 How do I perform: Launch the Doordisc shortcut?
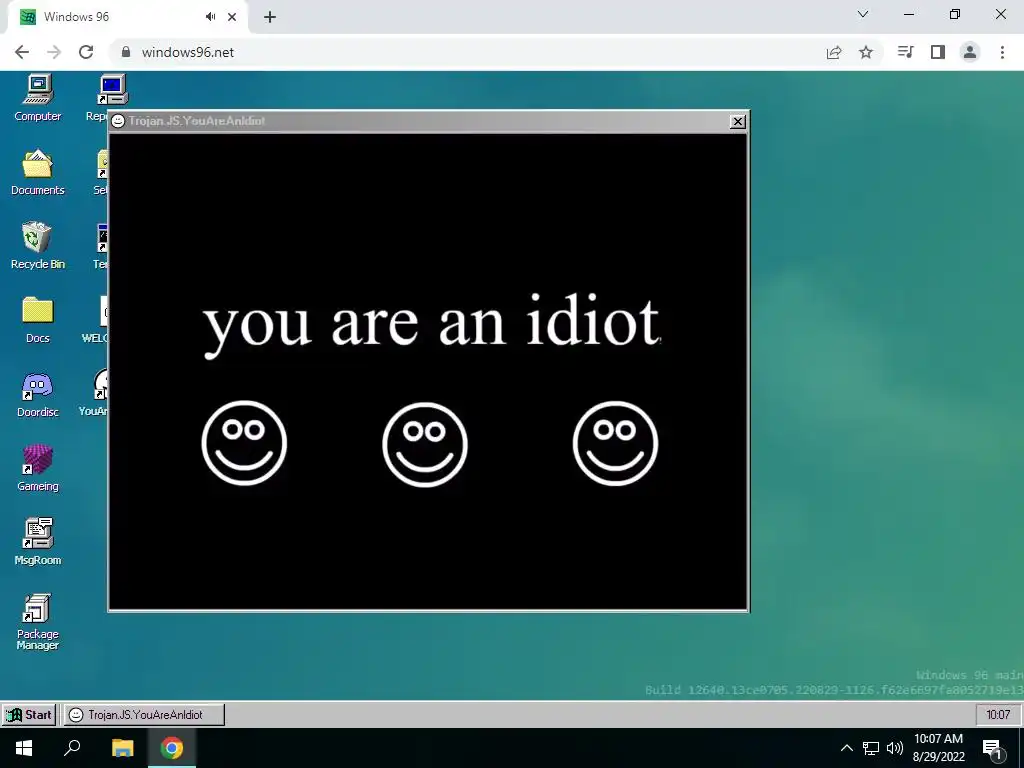38,394
